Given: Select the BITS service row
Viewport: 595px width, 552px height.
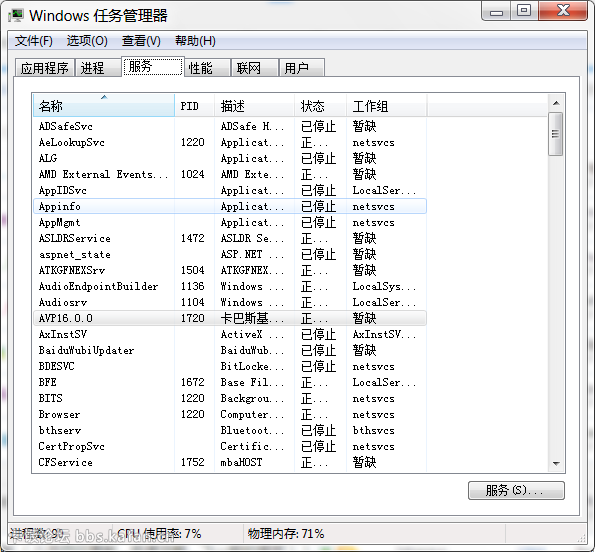Looking at the screenshot, I should (230, 398).
